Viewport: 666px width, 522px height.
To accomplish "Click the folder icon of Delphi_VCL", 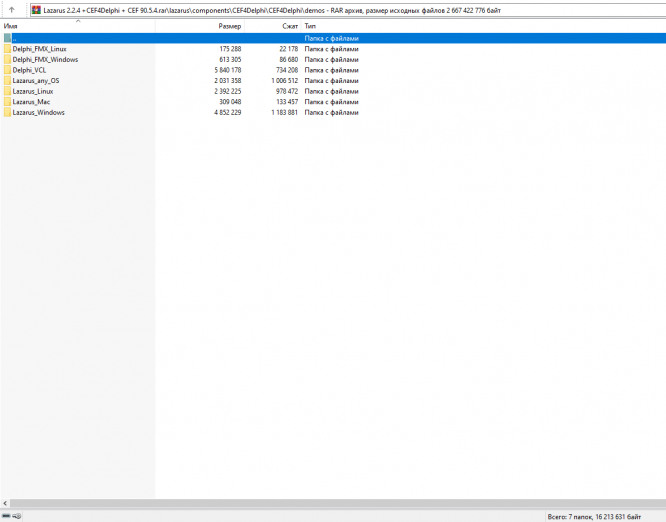I will pos(7,70).
